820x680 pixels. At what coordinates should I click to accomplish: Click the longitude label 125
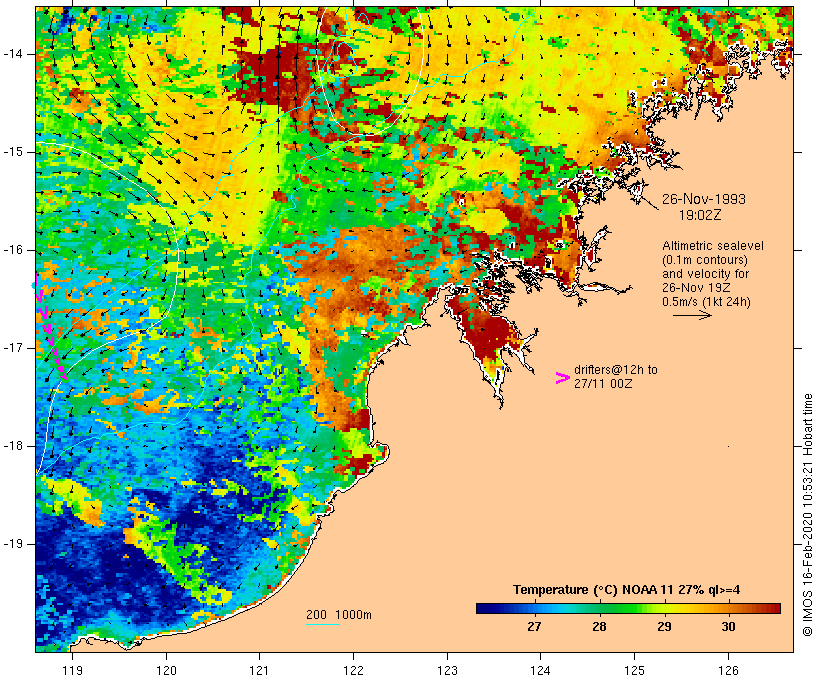pyautogui.click(x=634, y=670)
